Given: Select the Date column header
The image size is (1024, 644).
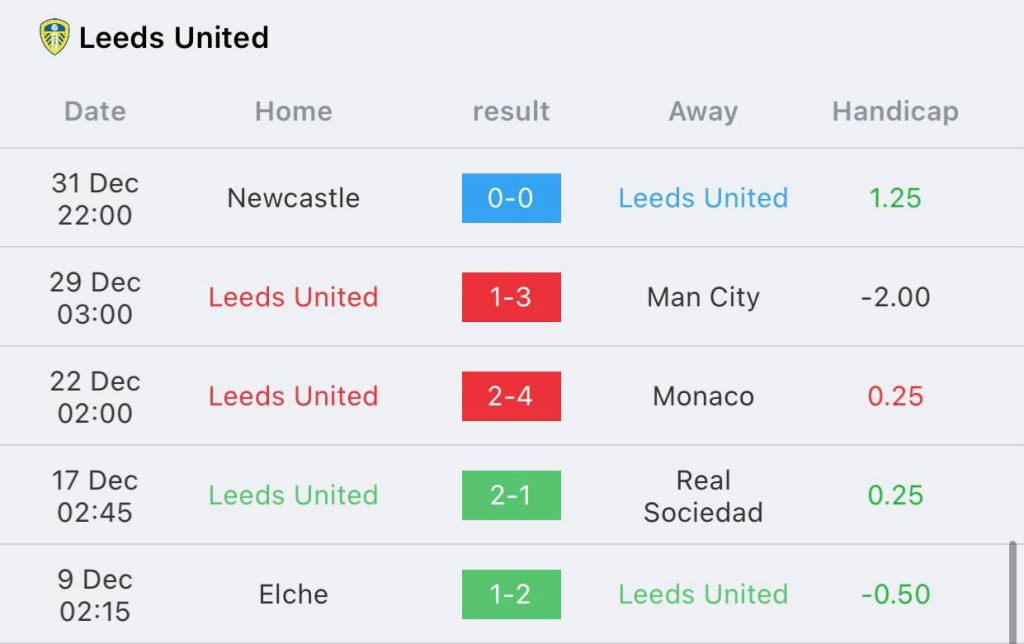Looking at the screenshot, I should [95, 111].
